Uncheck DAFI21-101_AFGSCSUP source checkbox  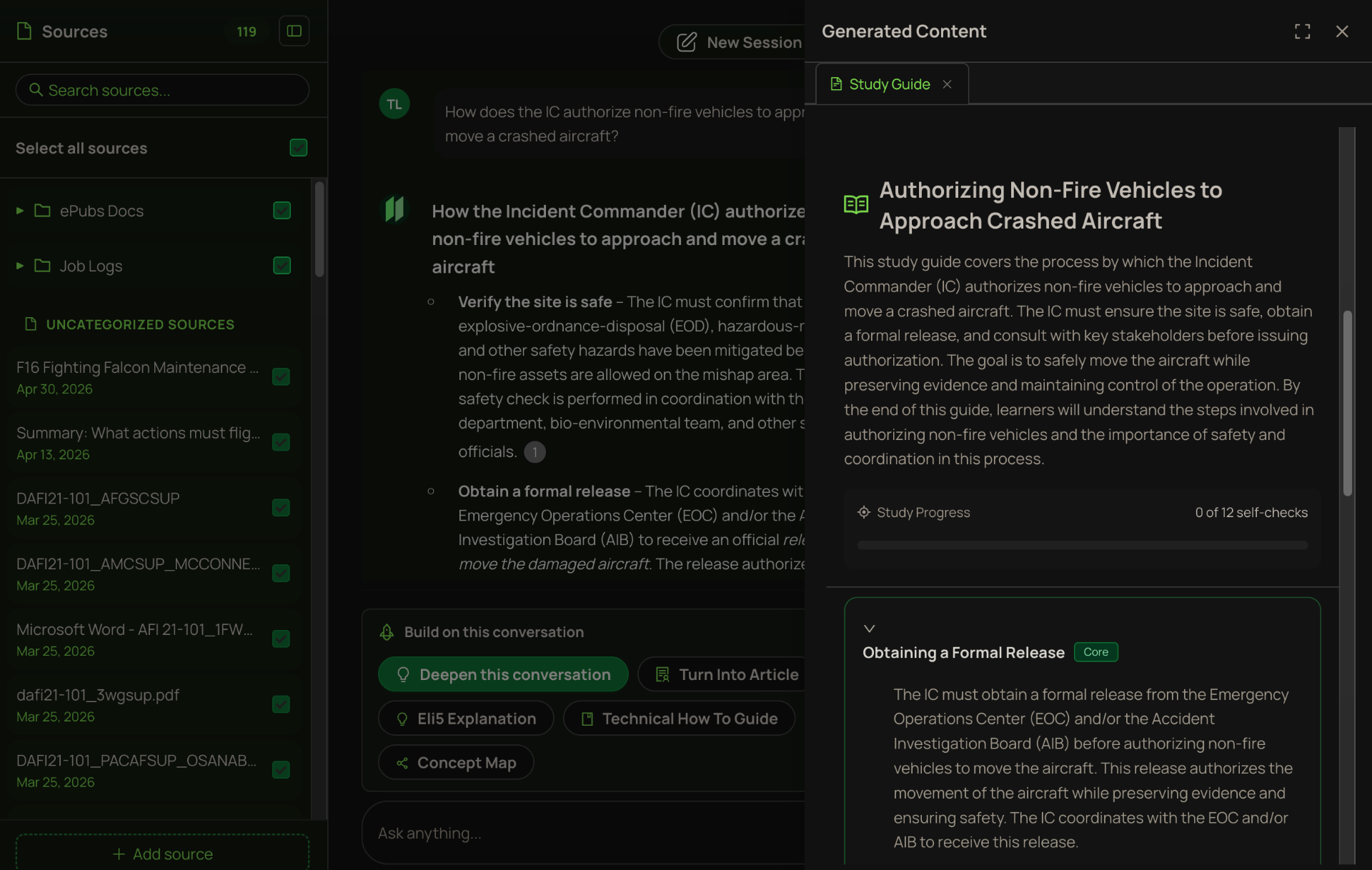(282, 508)
